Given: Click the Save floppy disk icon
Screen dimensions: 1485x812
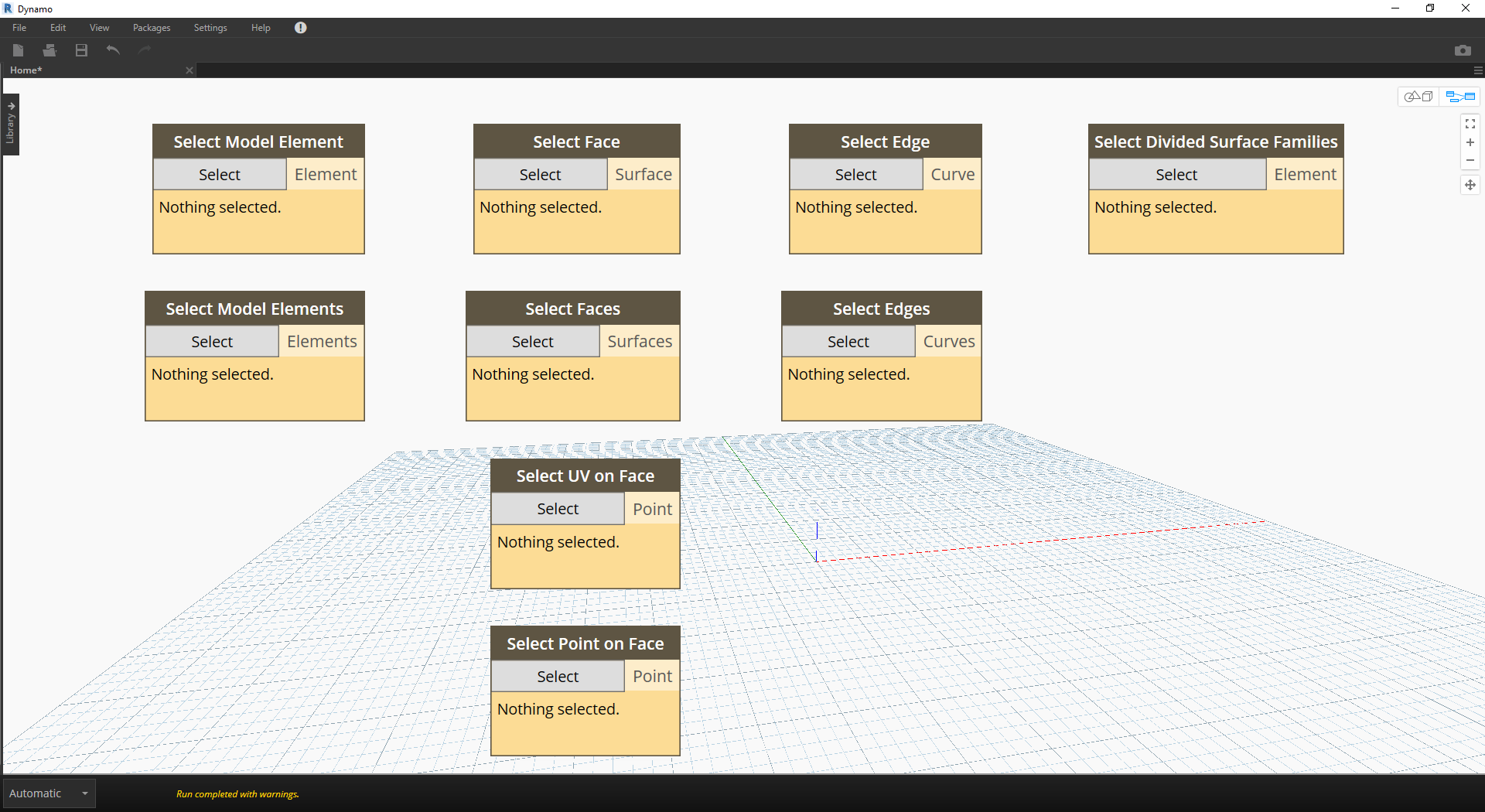Looking at the screenshot, I should [x=81, y=50].
